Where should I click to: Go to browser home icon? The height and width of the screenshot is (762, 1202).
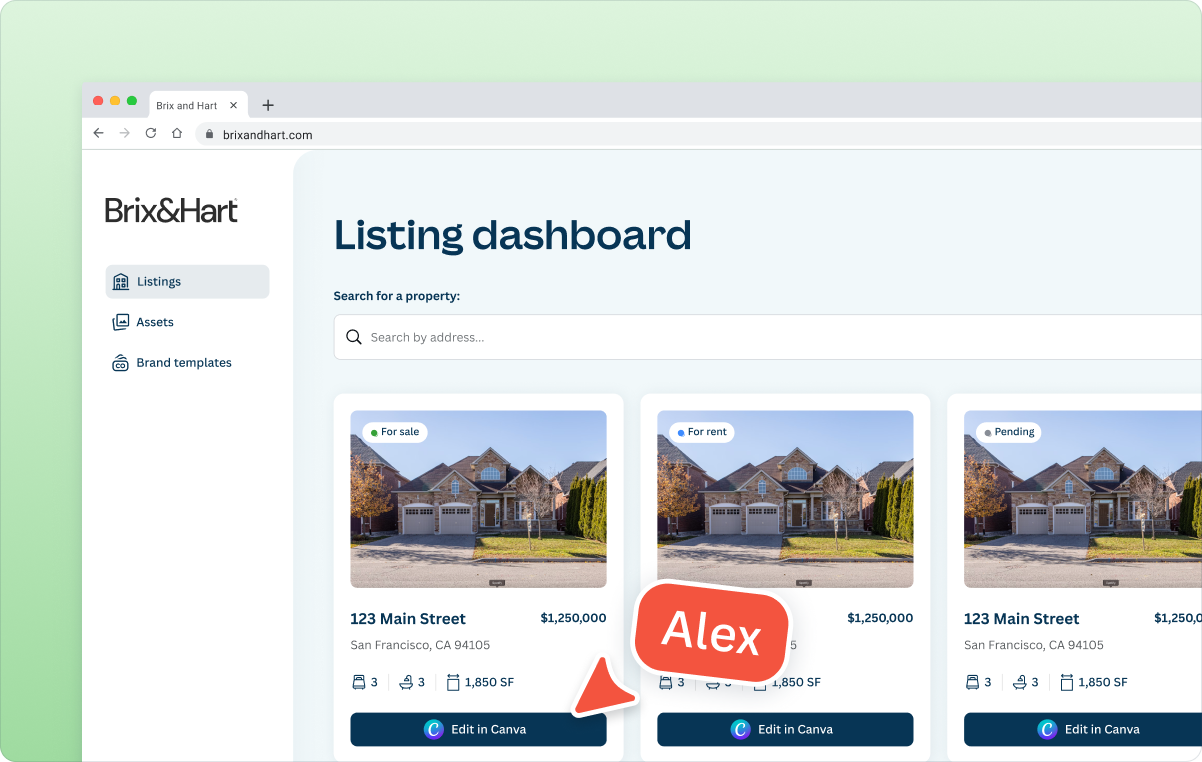pyautogui.click(x=177, y=133)
